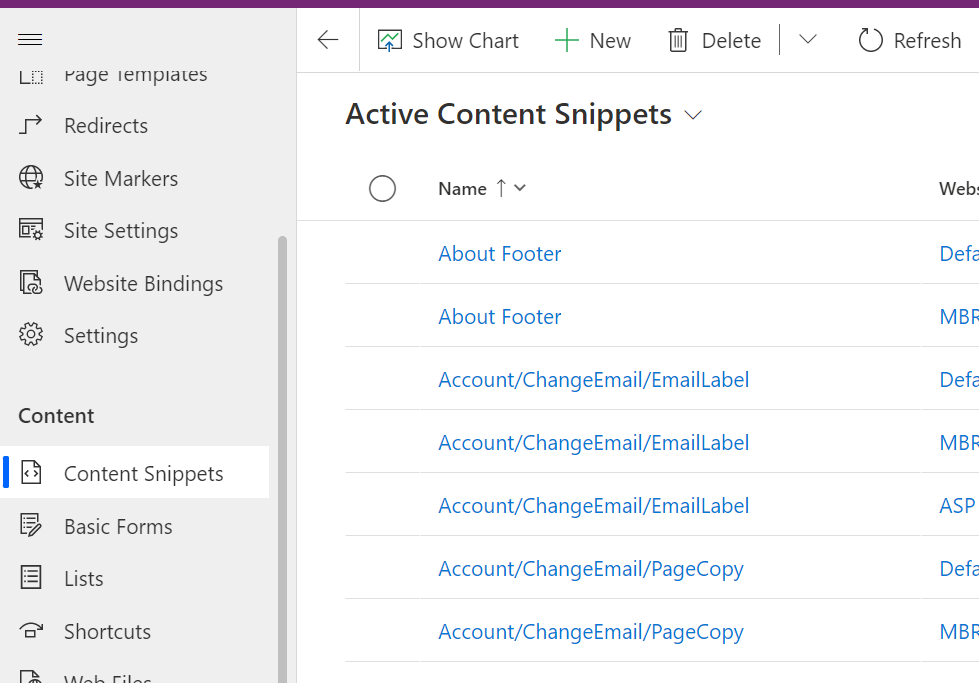Click the Delete button label
Screen dimensions: 979x683
click(731, 41)
